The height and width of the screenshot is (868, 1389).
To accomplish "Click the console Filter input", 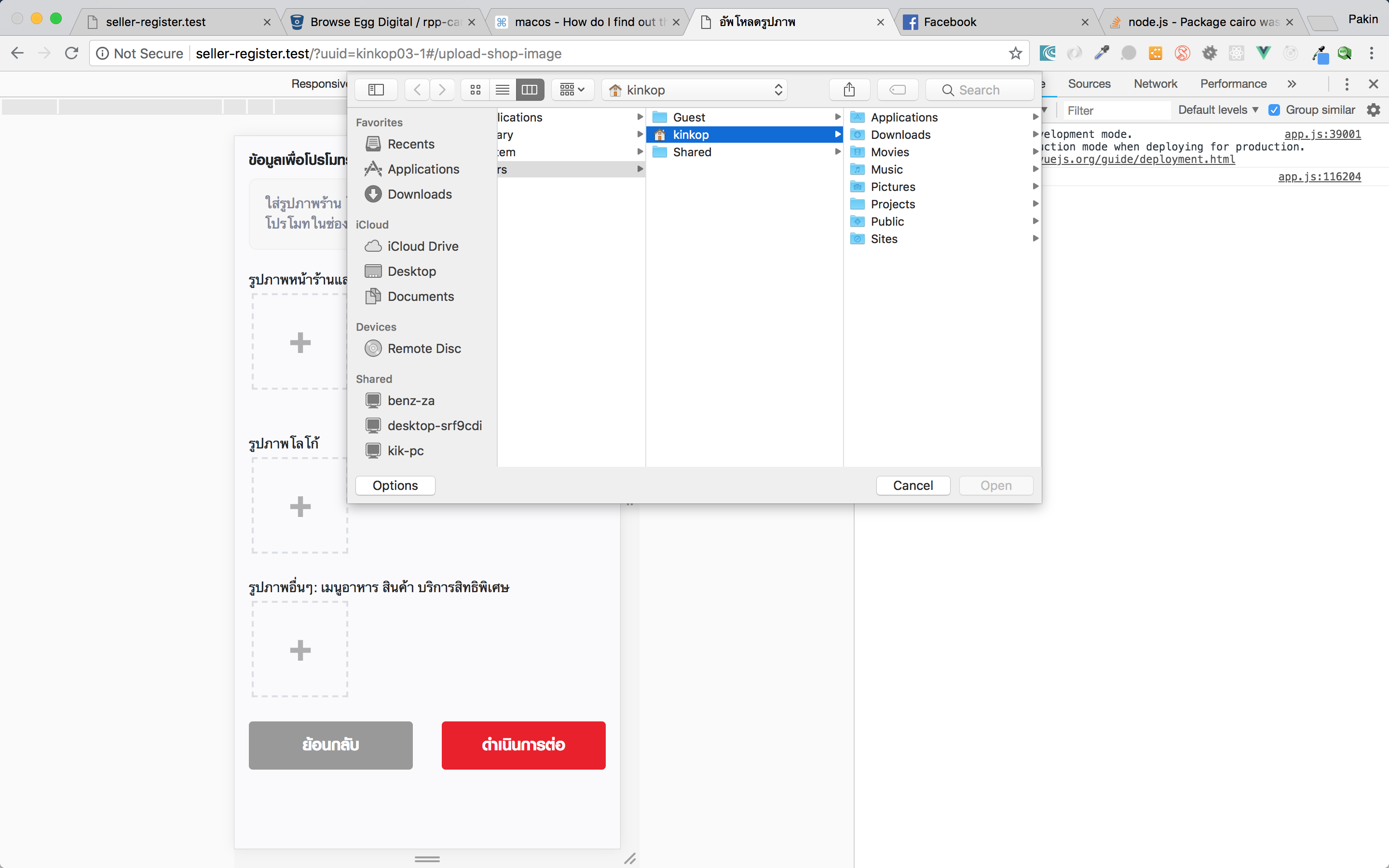I will pyautogui.click(x=1117, y=110).
